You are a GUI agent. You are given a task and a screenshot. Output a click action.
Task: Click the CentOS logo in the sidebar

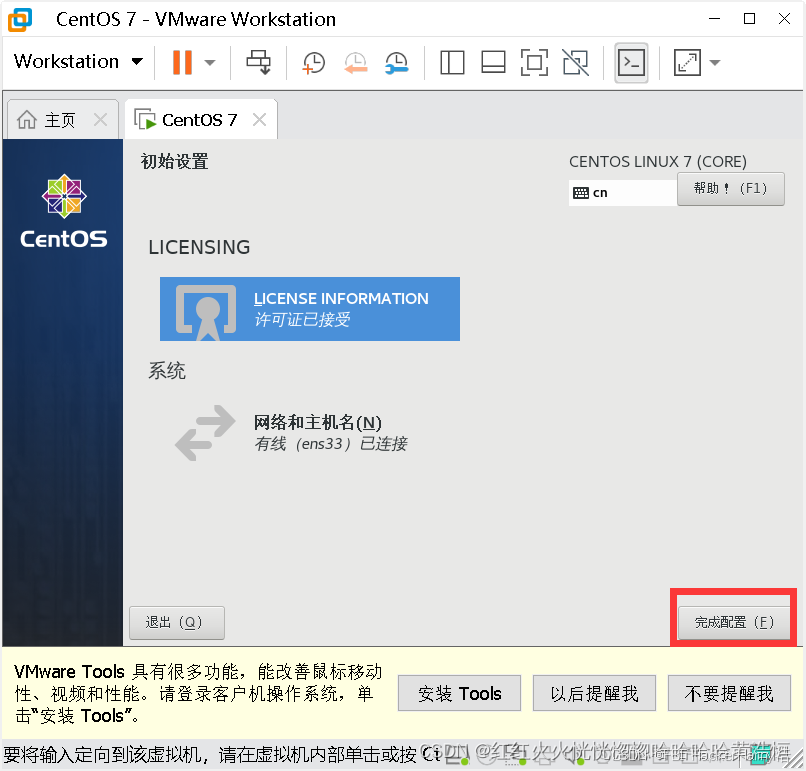pyautogui.click(x=64, y=212)
